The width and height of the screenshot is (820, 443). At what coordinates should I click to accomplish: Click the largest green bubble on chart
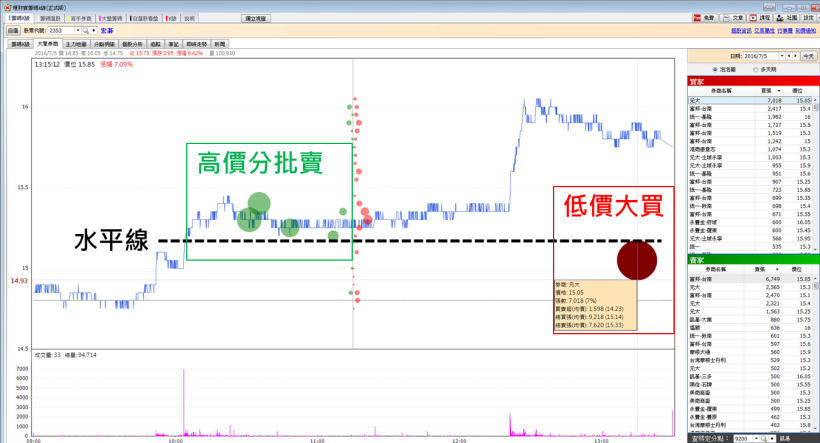click(259, 204)
